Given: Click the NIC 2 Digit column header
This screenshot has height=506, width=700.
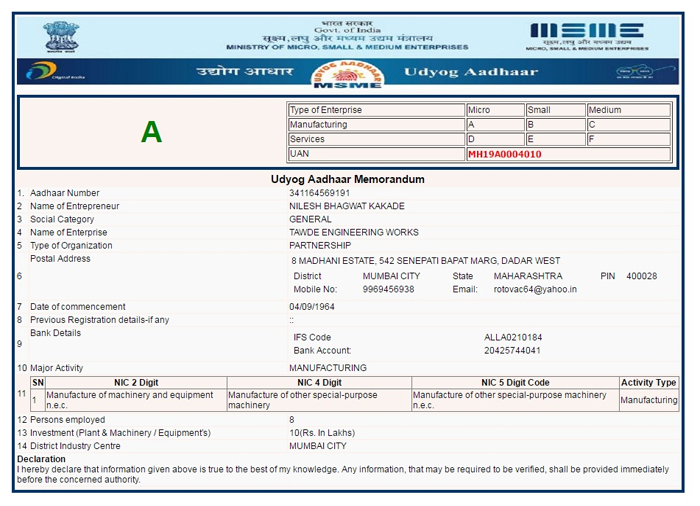Looking at the screenshot, I should click(136, 383).
